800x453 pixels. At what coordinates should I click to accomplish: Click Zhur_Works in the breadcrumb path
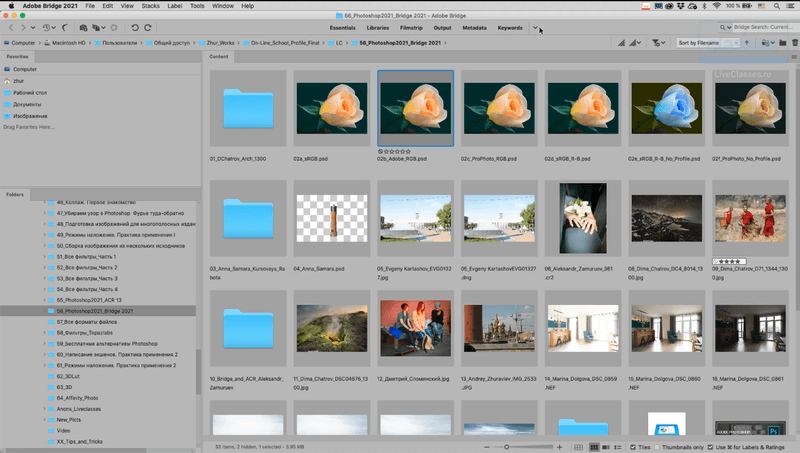(x=220, y=43)
